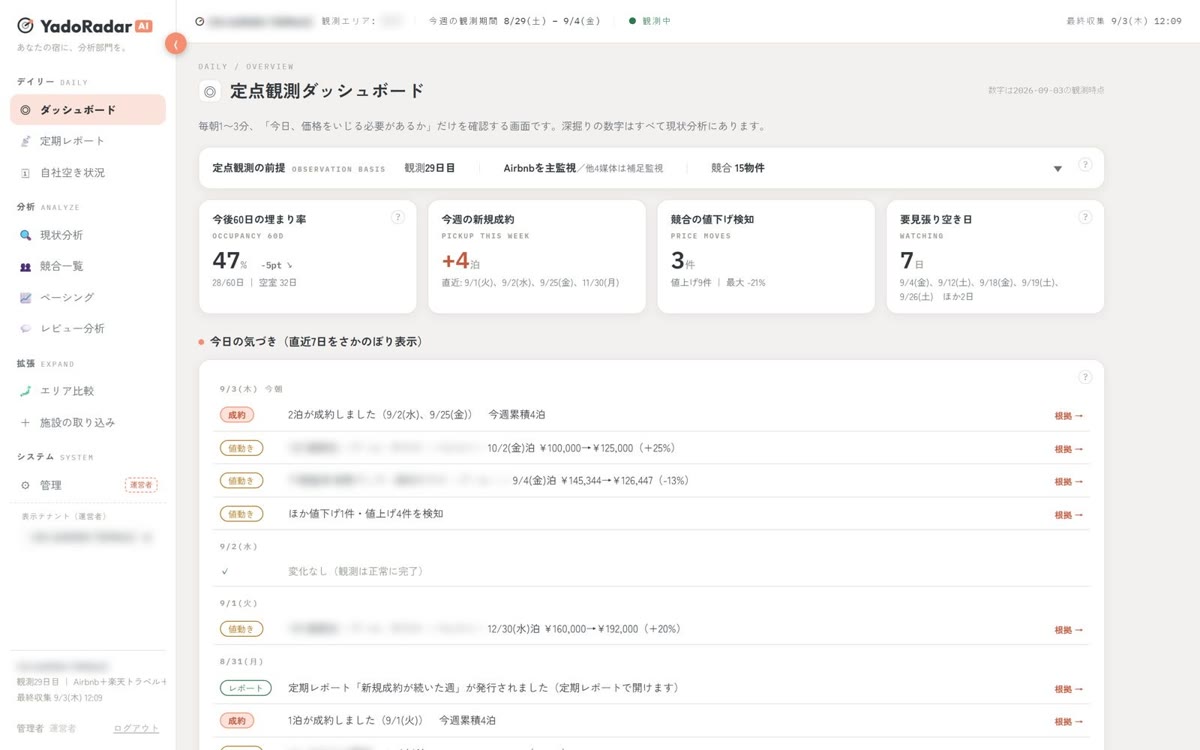Click the 競合一覧 people icon
Viewport: 1200px width, 750px height.
pyautogui.click(x=26, y=266)
